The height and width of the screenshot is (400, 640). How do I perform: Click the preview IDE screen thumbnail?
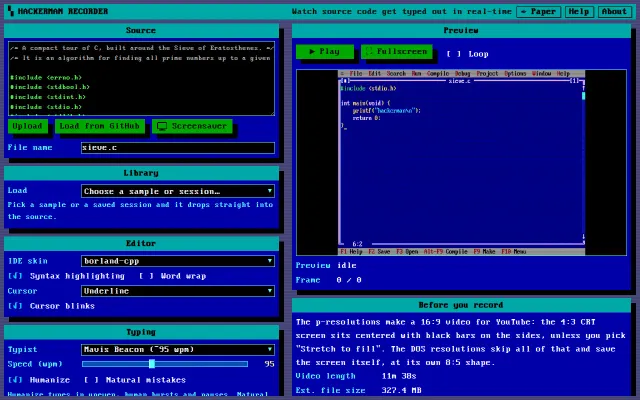coord(461,162)
